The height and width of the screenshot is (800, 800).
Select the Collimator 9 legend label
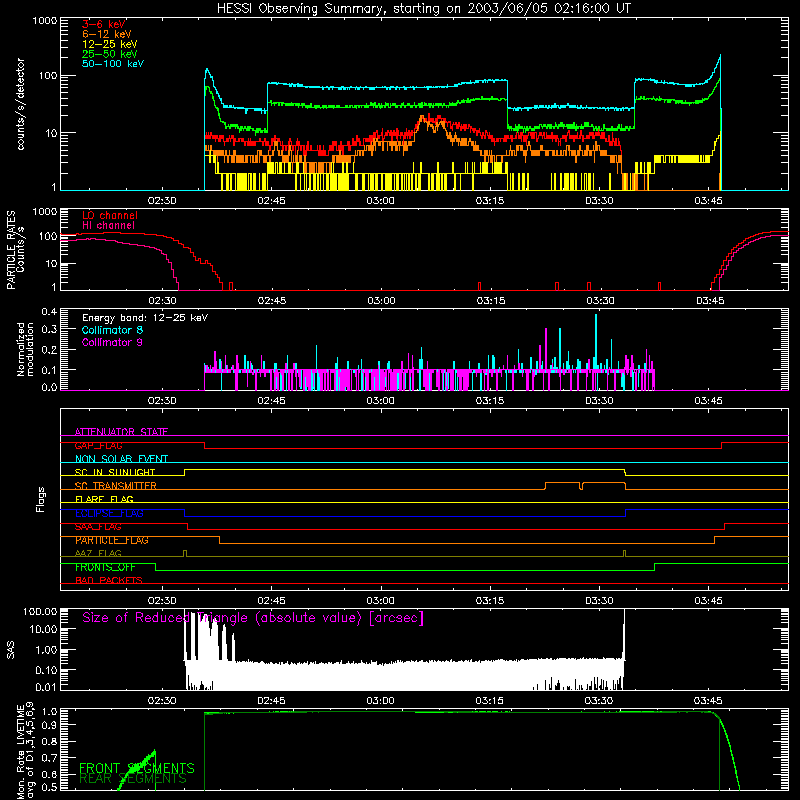112,342
